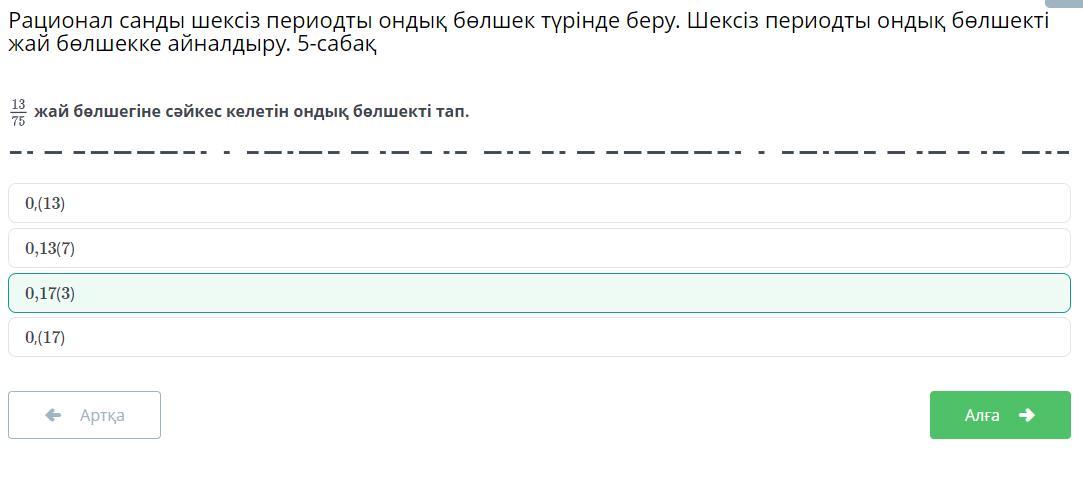Click the question text about ондық бөлшекті тап

[251, 111]
